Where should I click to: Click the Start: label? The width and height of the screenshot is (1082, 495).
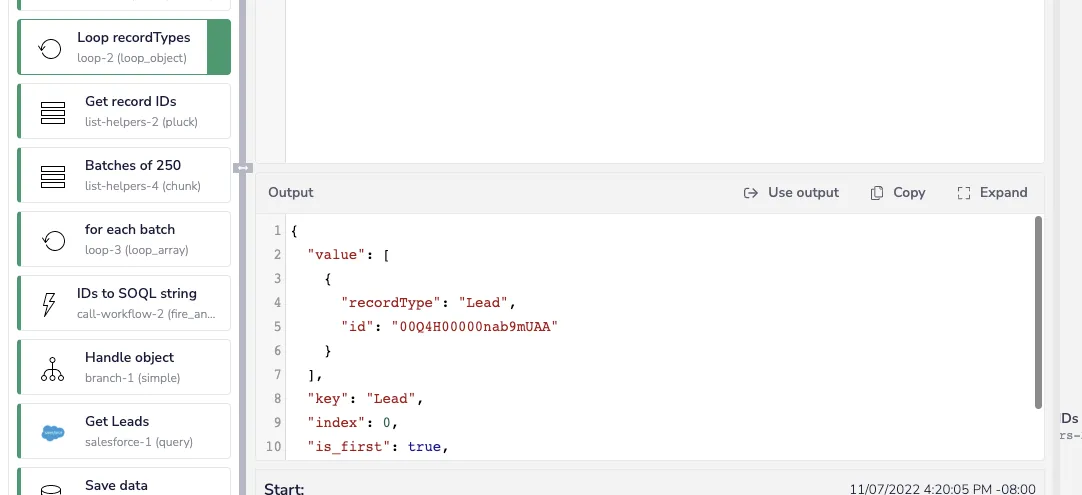click(284, 489)
